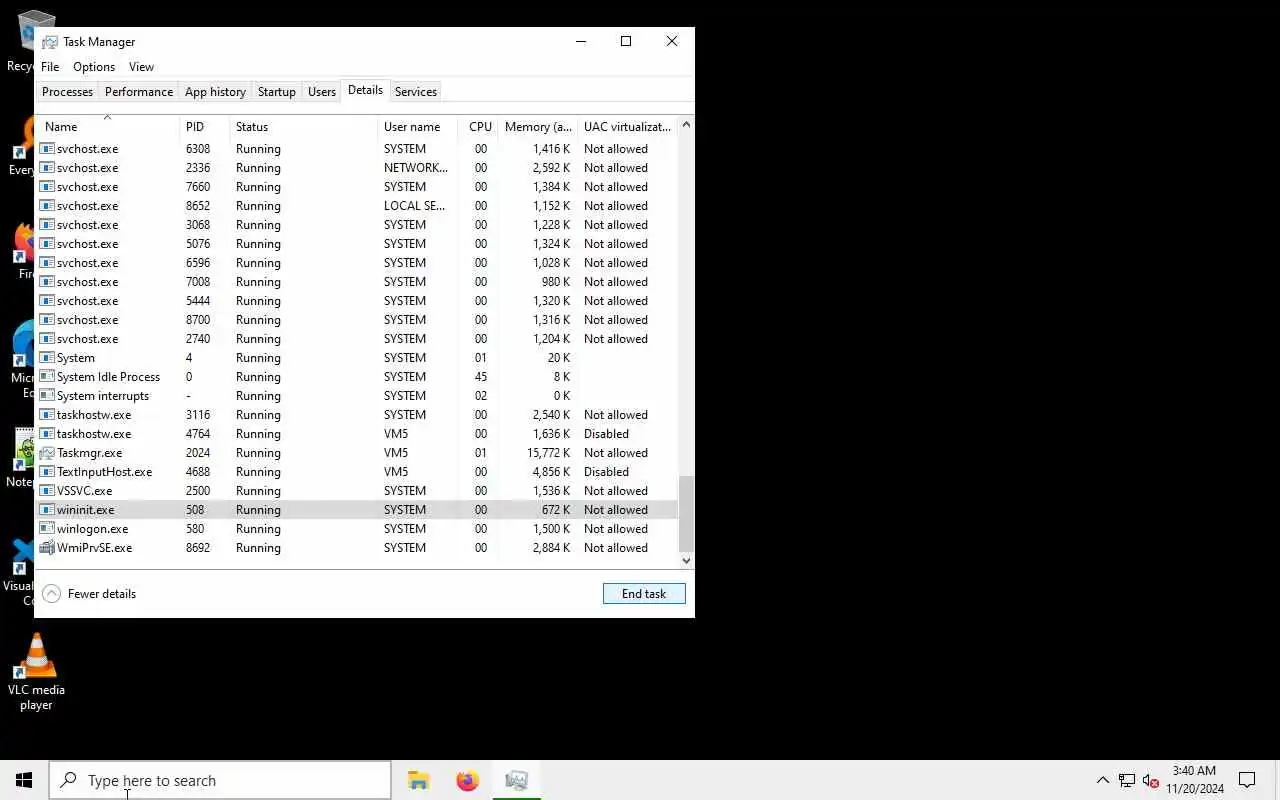Image resolution: width=1280 pixels, height=800 pixels.
Task: Open the File menu
Action: pyautogui.click(x=50, y=67)
